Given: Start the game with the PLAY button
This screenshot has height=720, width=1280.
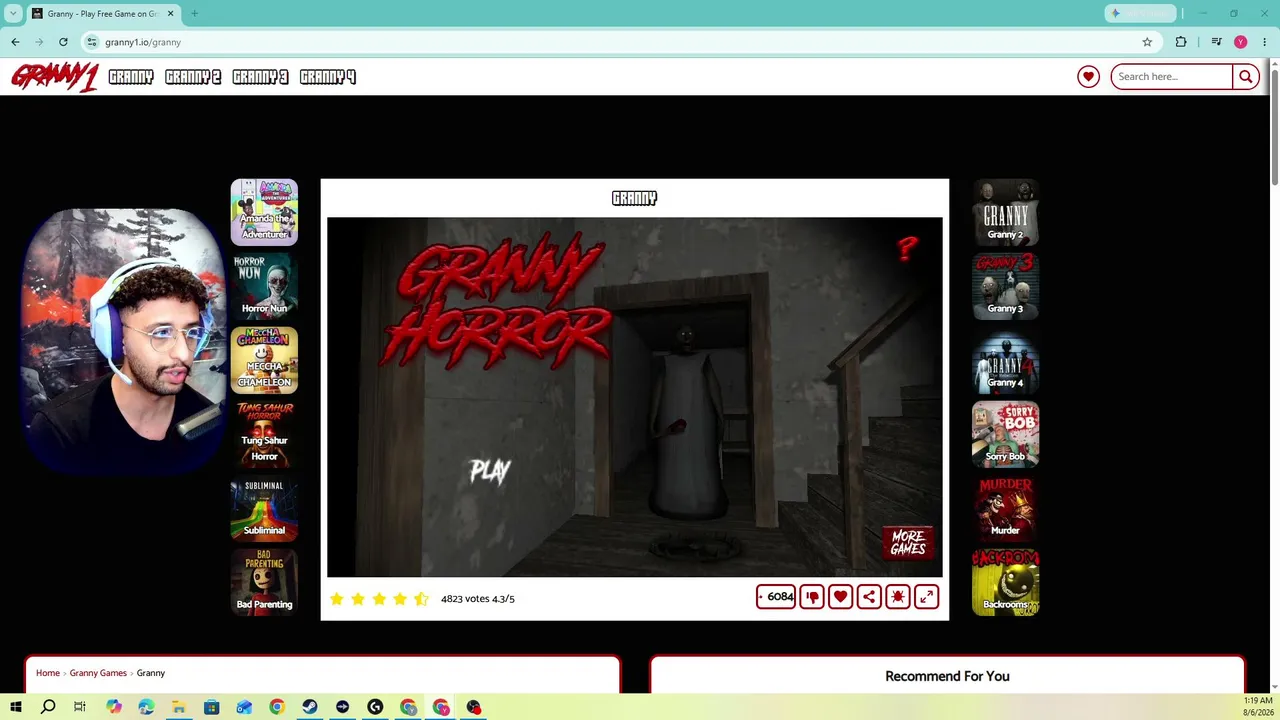Looking at the screenshot, I should pyautogui.click(x=490, y=470).
